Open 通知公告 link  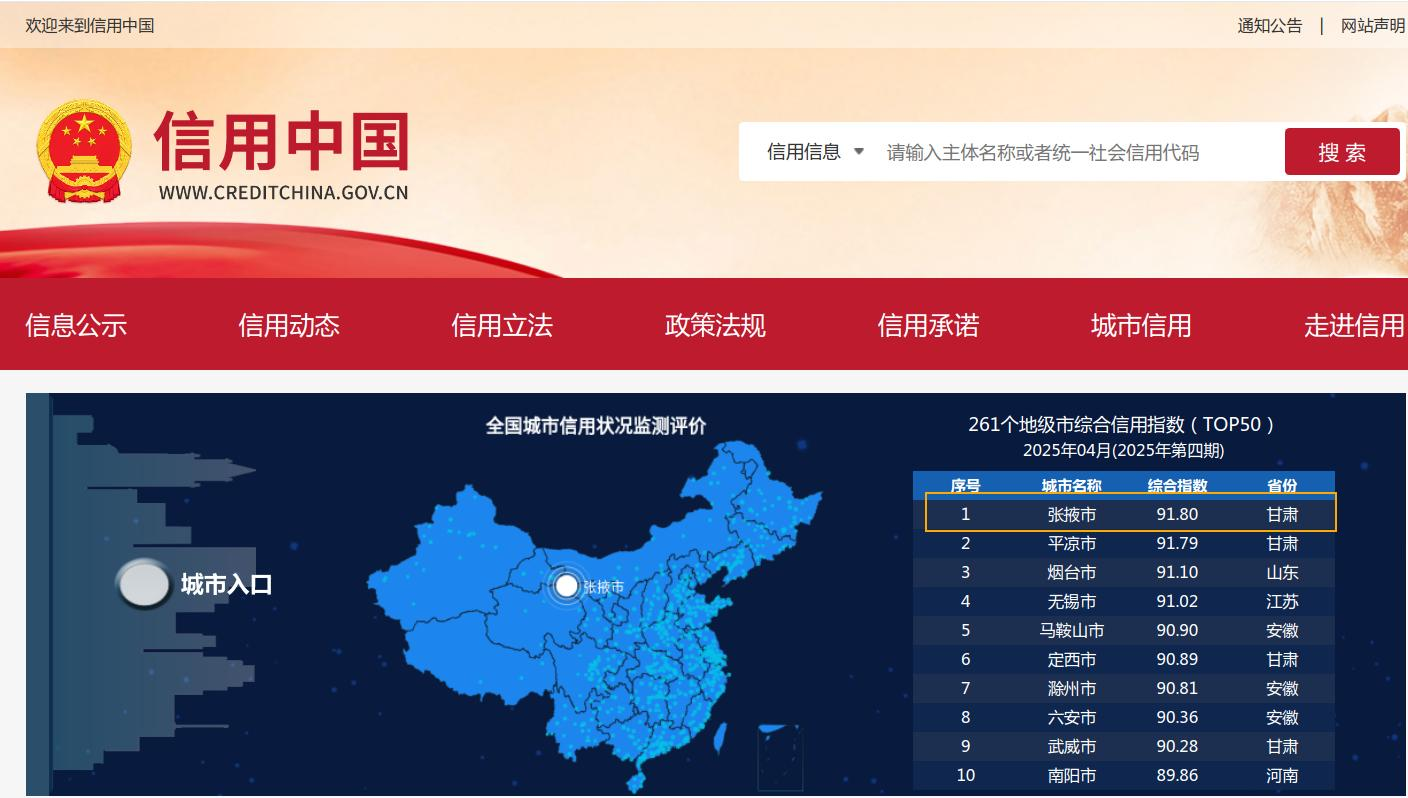(1270, 26)
